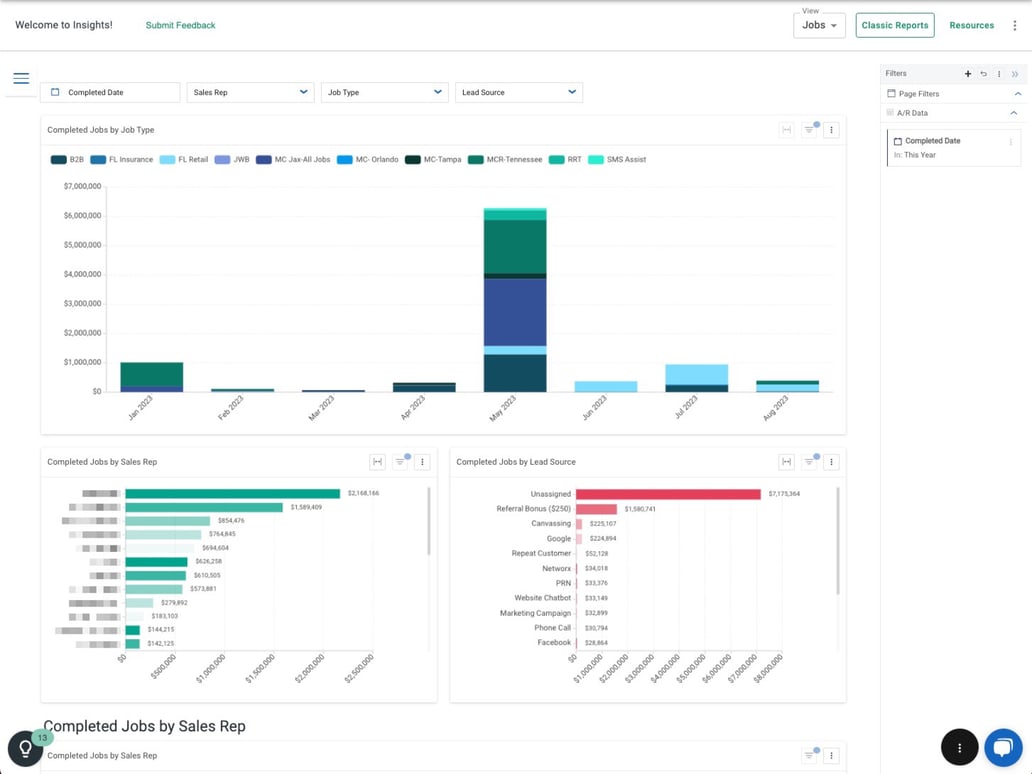1032x774 pixels.
Task: Open the View Jobs selector
Action: coord(819,25)
